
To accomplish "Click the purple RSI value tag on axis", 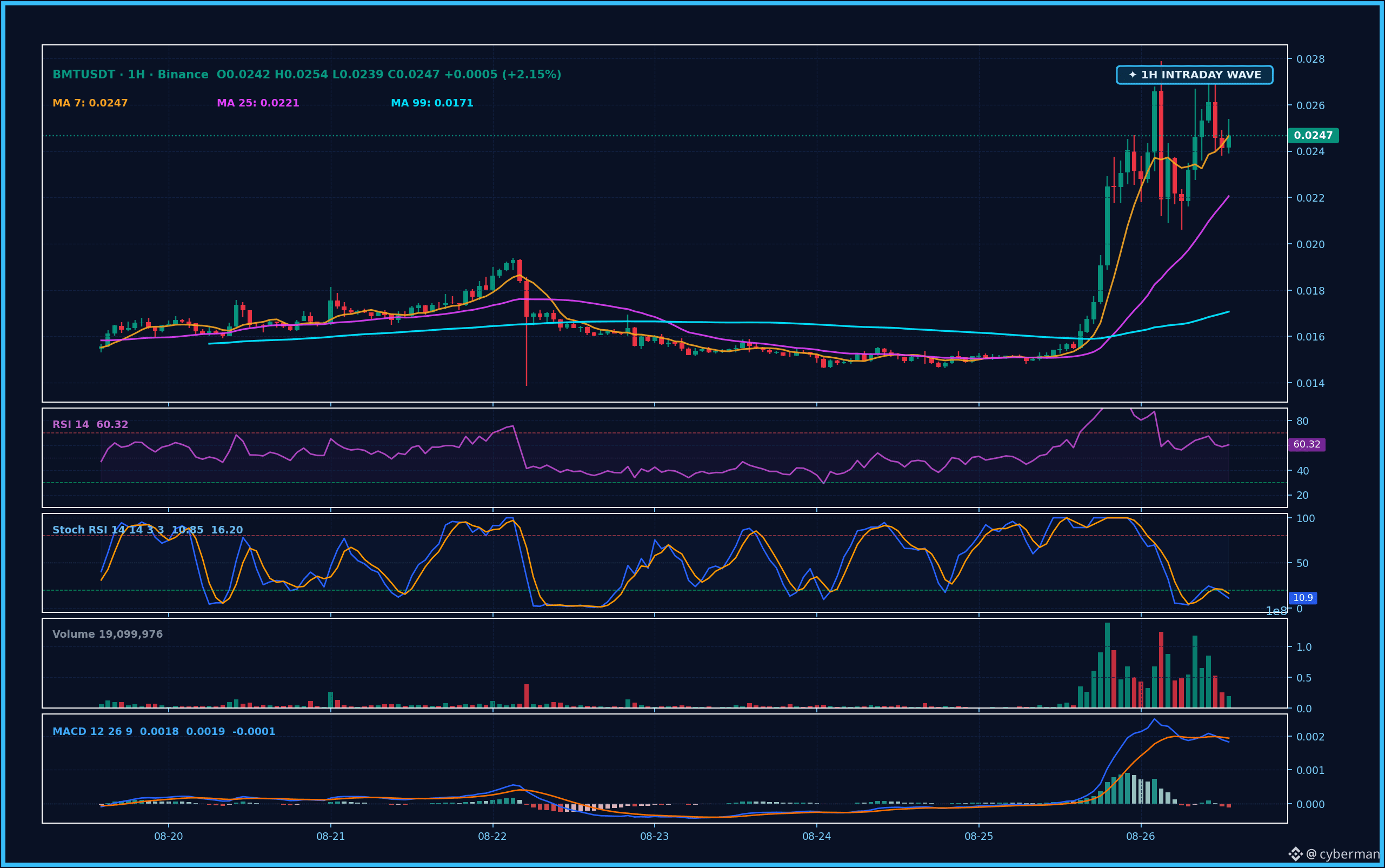I will [x=1307, y=444].
